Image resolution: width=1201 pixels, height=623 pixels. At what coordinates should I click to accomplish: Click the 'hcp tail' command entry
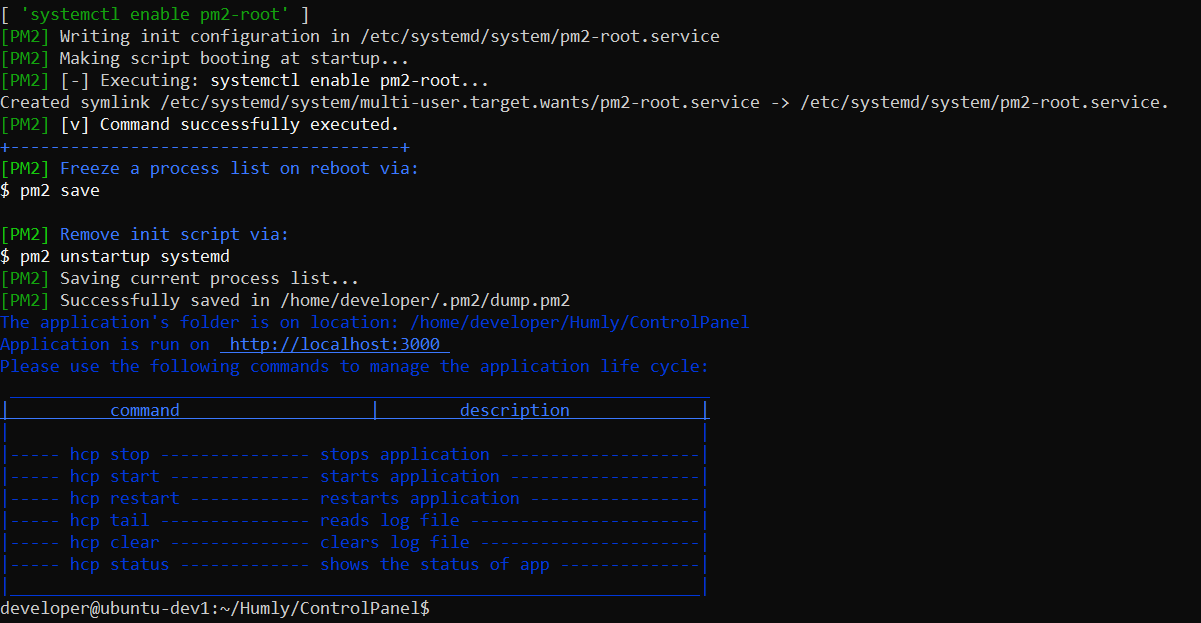107,519
